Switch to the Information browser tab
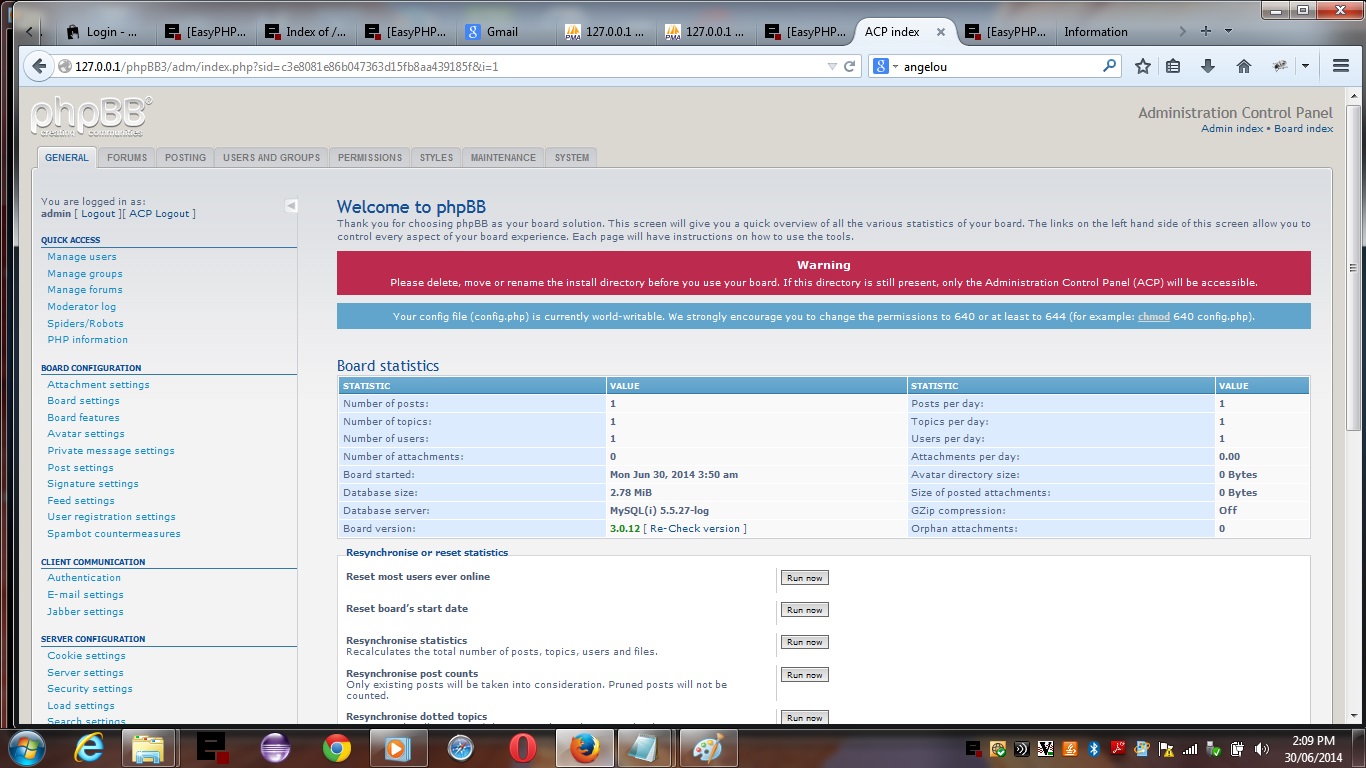This screenshot has width=1366, height=768. point(1111,32)
